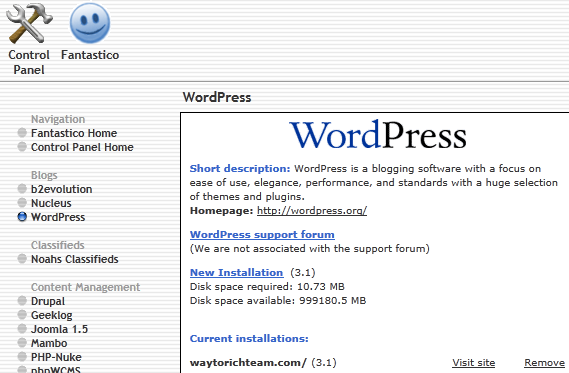The height and width of the screenshot is (373, 569).
Task: Click the Blogs section heading
Action: pyautogui.click(x=44, y=175)
